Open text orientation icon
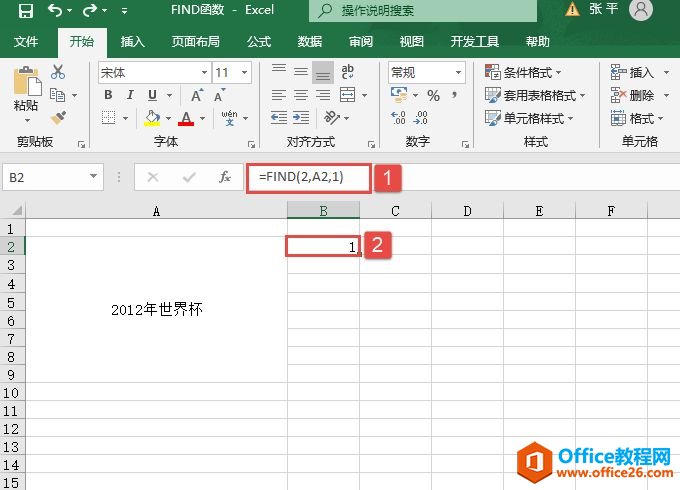 click(x=332, y=117)
